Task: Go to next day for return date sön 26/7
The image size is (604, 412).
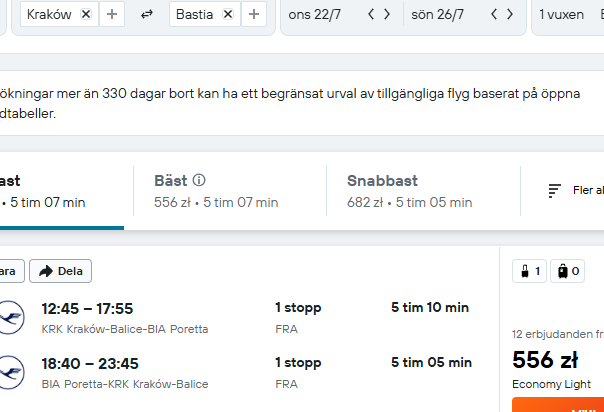Action: pyautogui.click(x=510, y=14)
